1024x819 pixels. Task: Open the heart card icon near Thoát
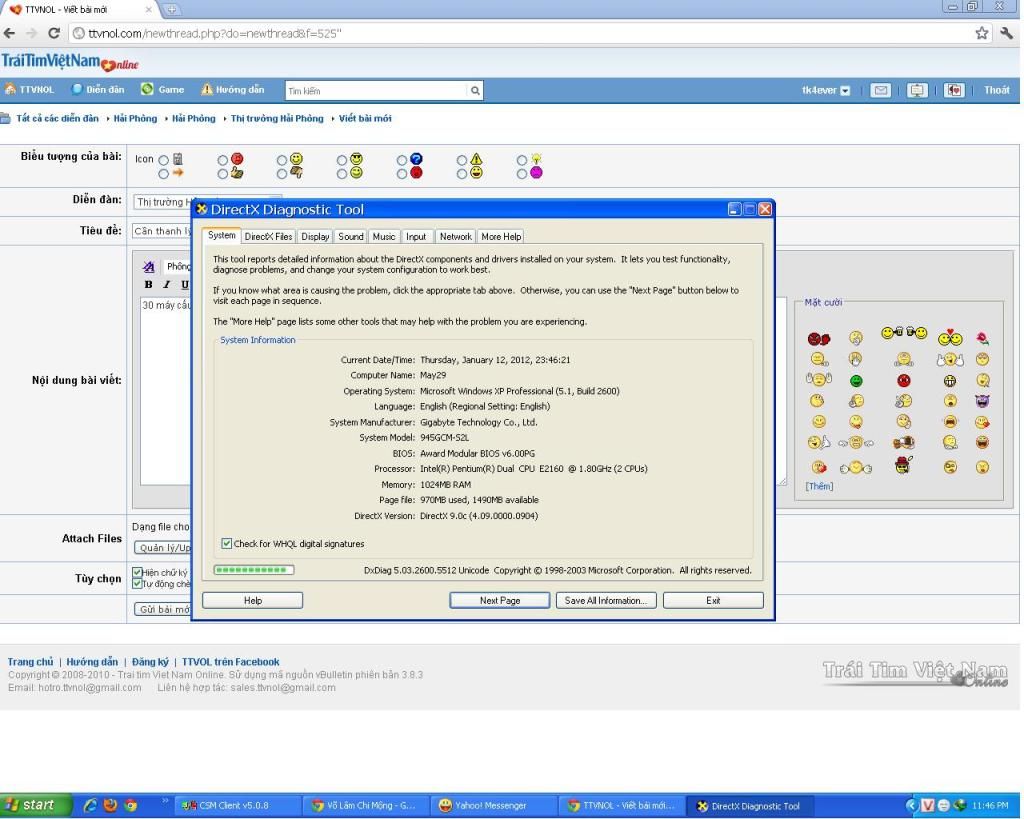[x=953, y=90]
